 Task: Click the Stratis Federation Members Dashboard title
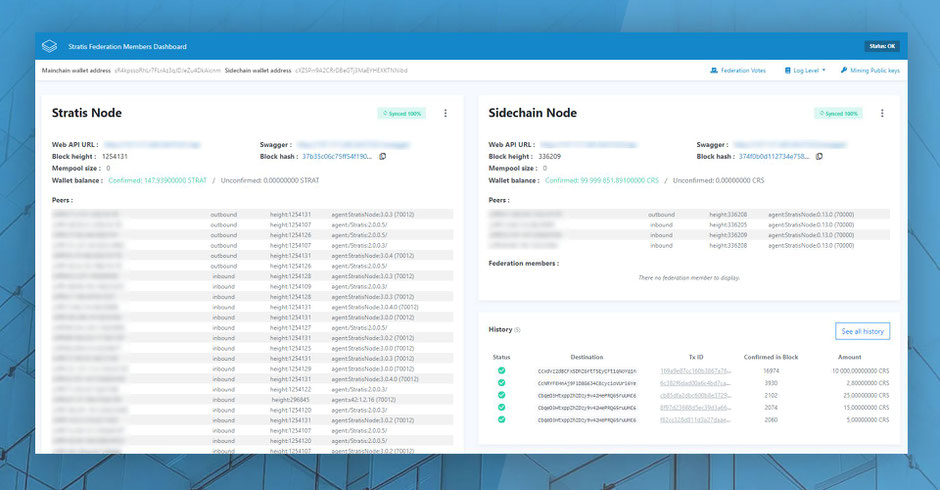coord(127,46)
